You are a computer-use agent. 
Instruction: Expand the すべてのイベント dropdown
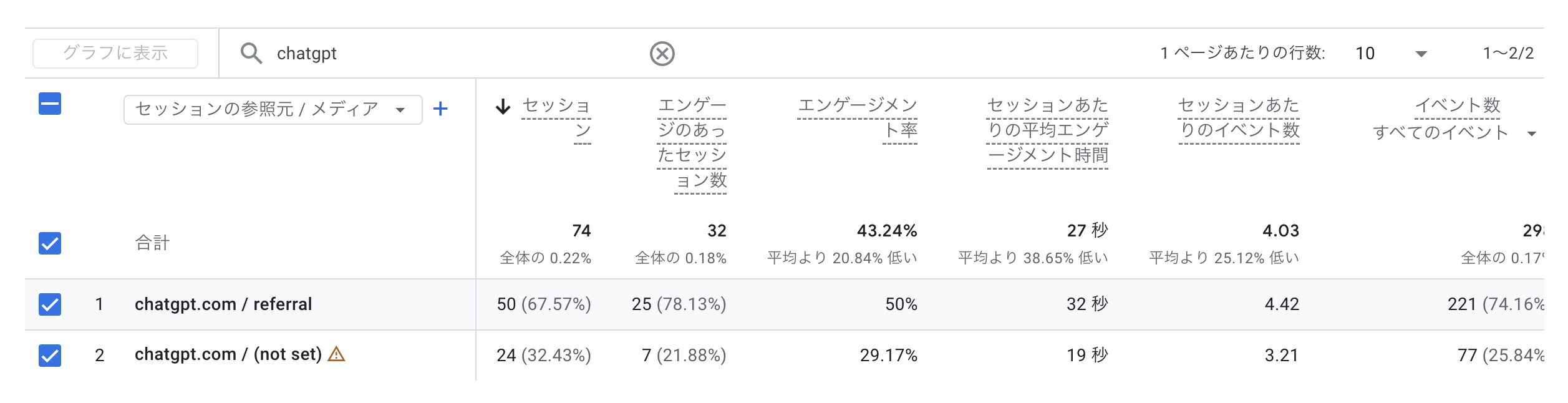(x=1531, y=134)
